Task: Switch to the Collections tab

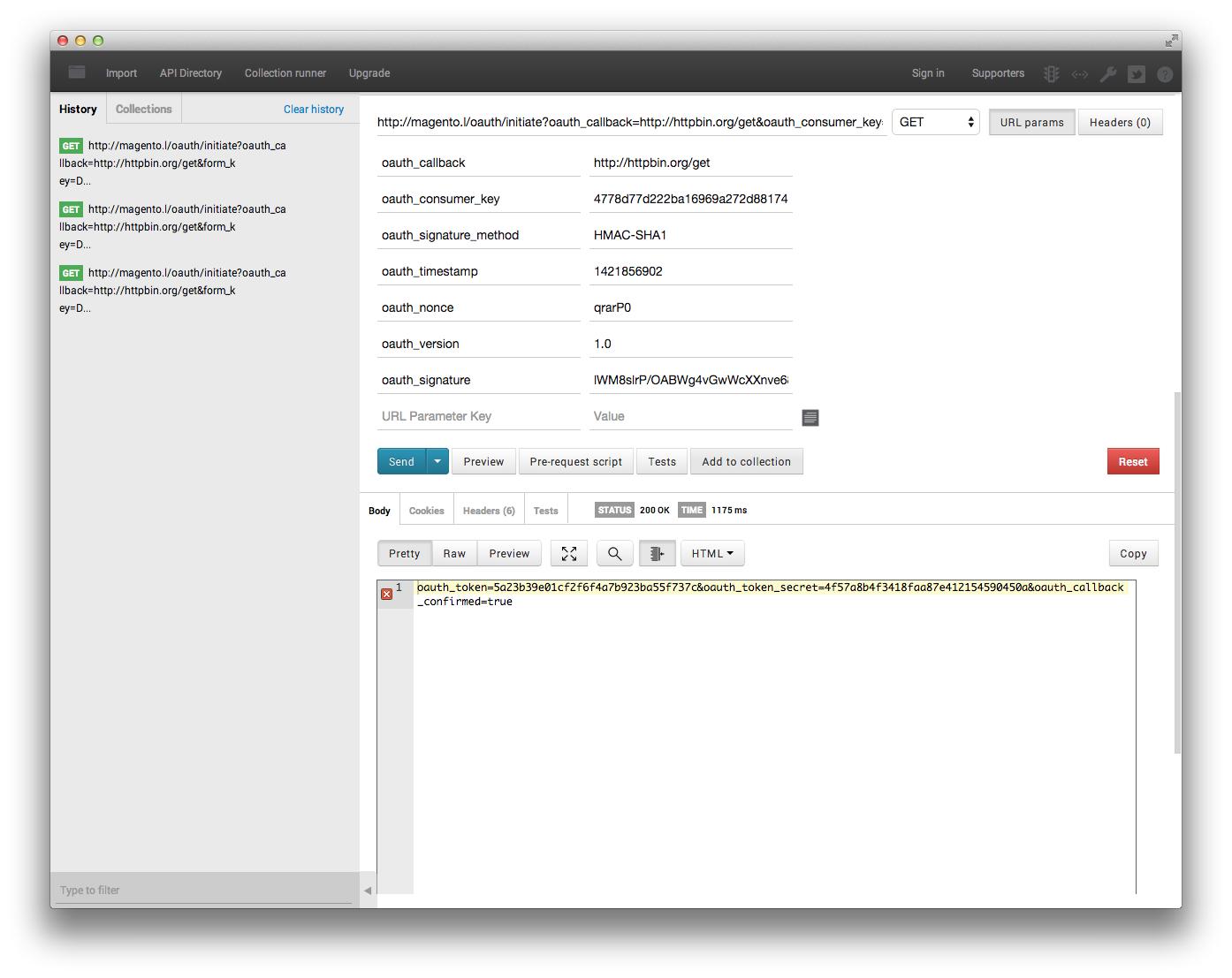Action: point(143,108)
